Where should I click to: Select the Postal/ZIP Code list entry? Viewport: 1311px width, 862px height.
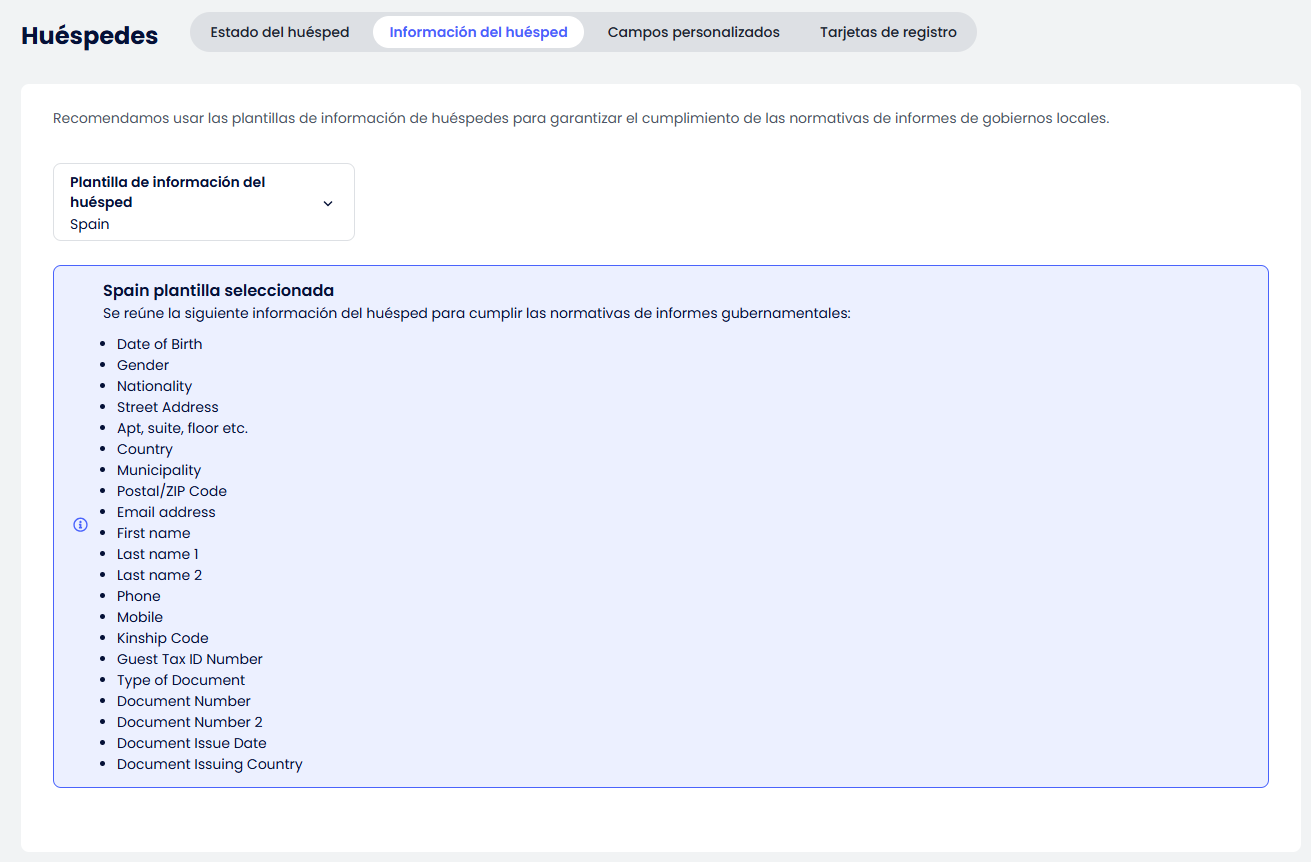pyautogui.click(x=172, y=491)
